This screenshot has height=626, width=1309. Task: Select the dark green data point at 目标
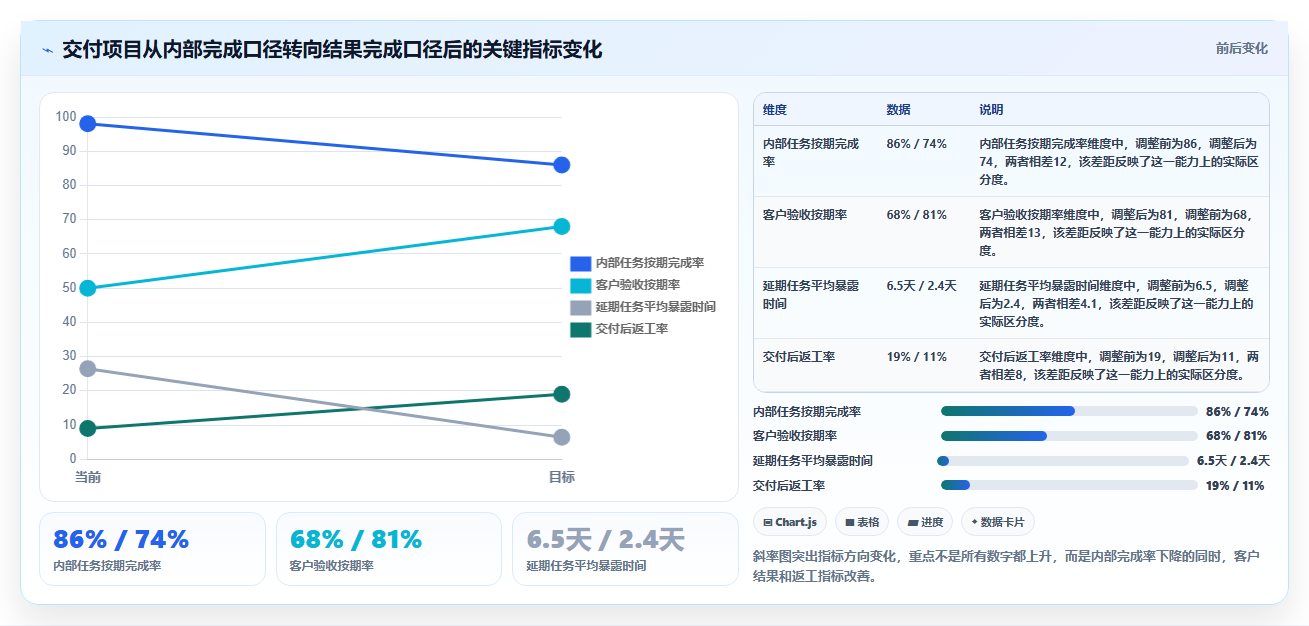562,394
